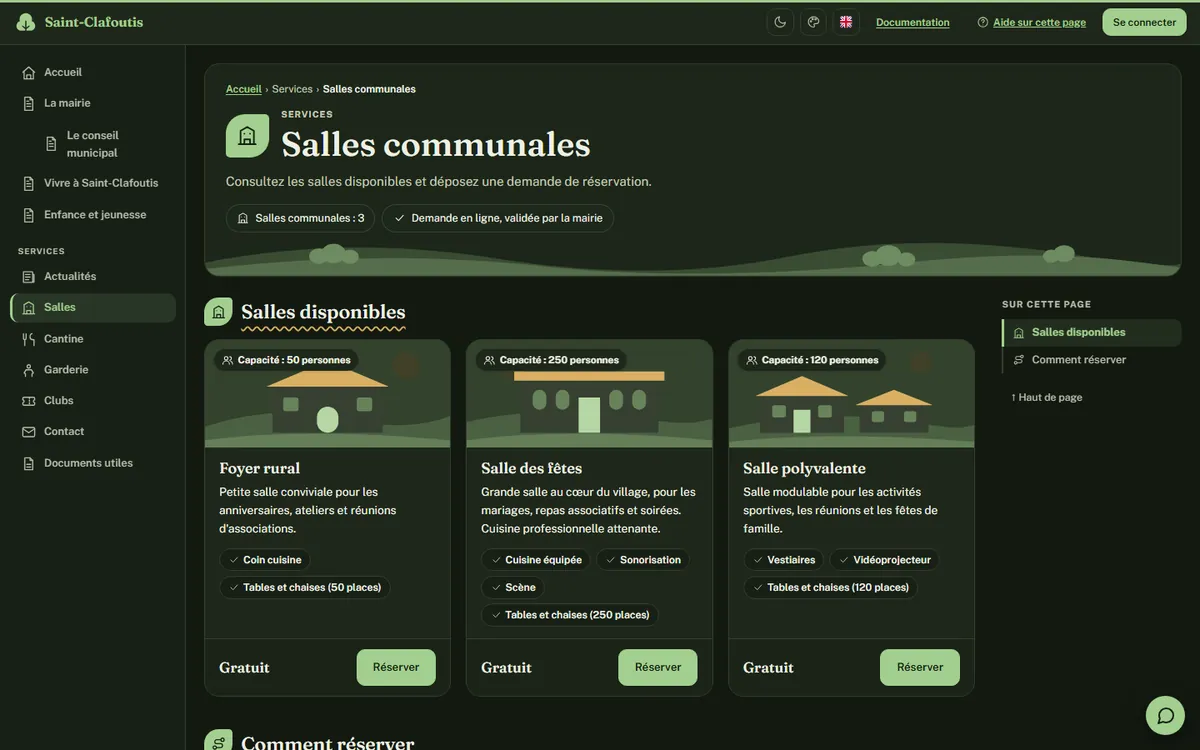Switch language with the UK flag icon

[846, 22]
